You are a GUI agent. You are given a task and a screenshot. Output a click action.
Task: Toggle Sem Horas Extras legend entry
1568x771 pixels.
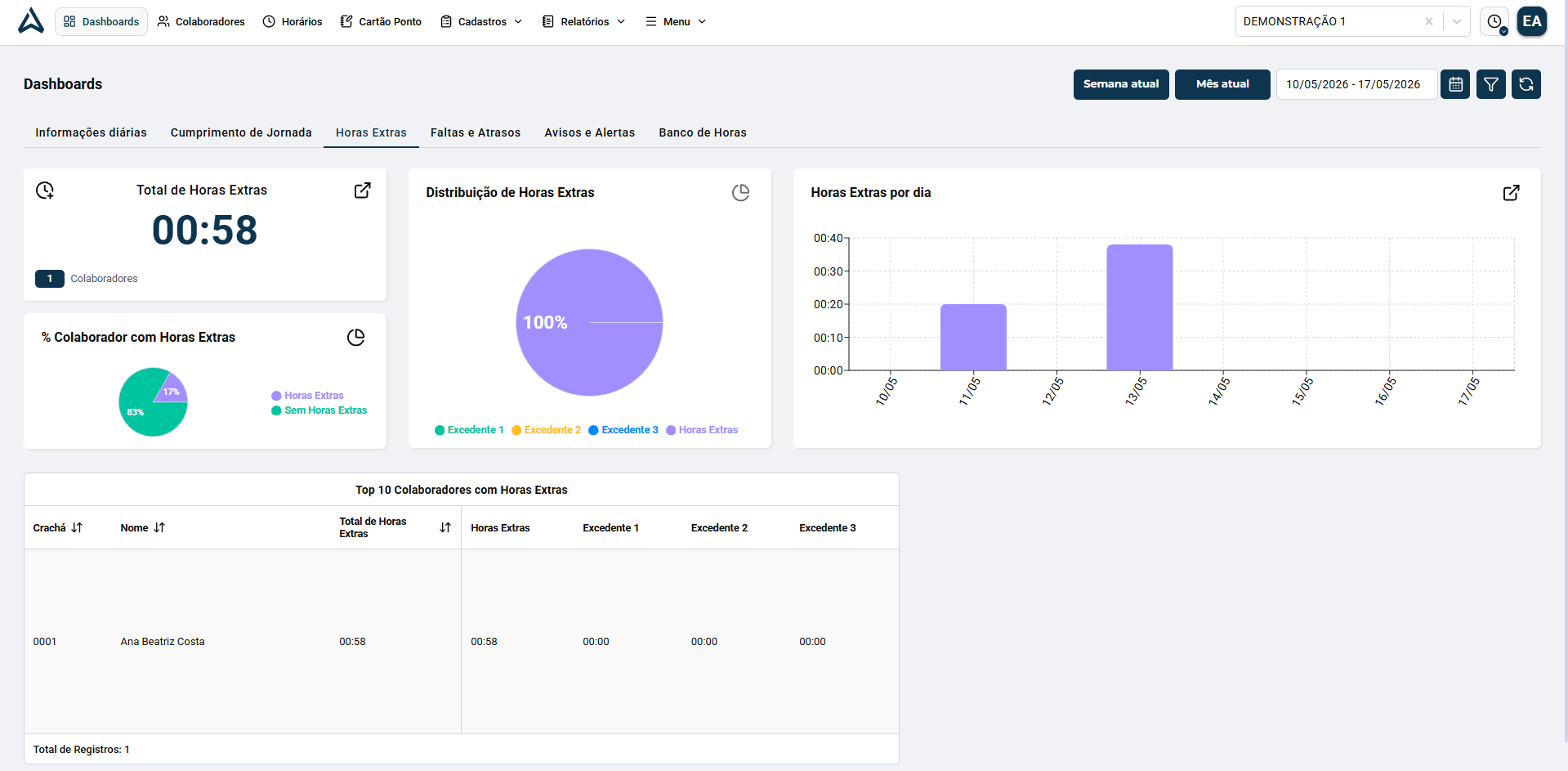(319, 410)
